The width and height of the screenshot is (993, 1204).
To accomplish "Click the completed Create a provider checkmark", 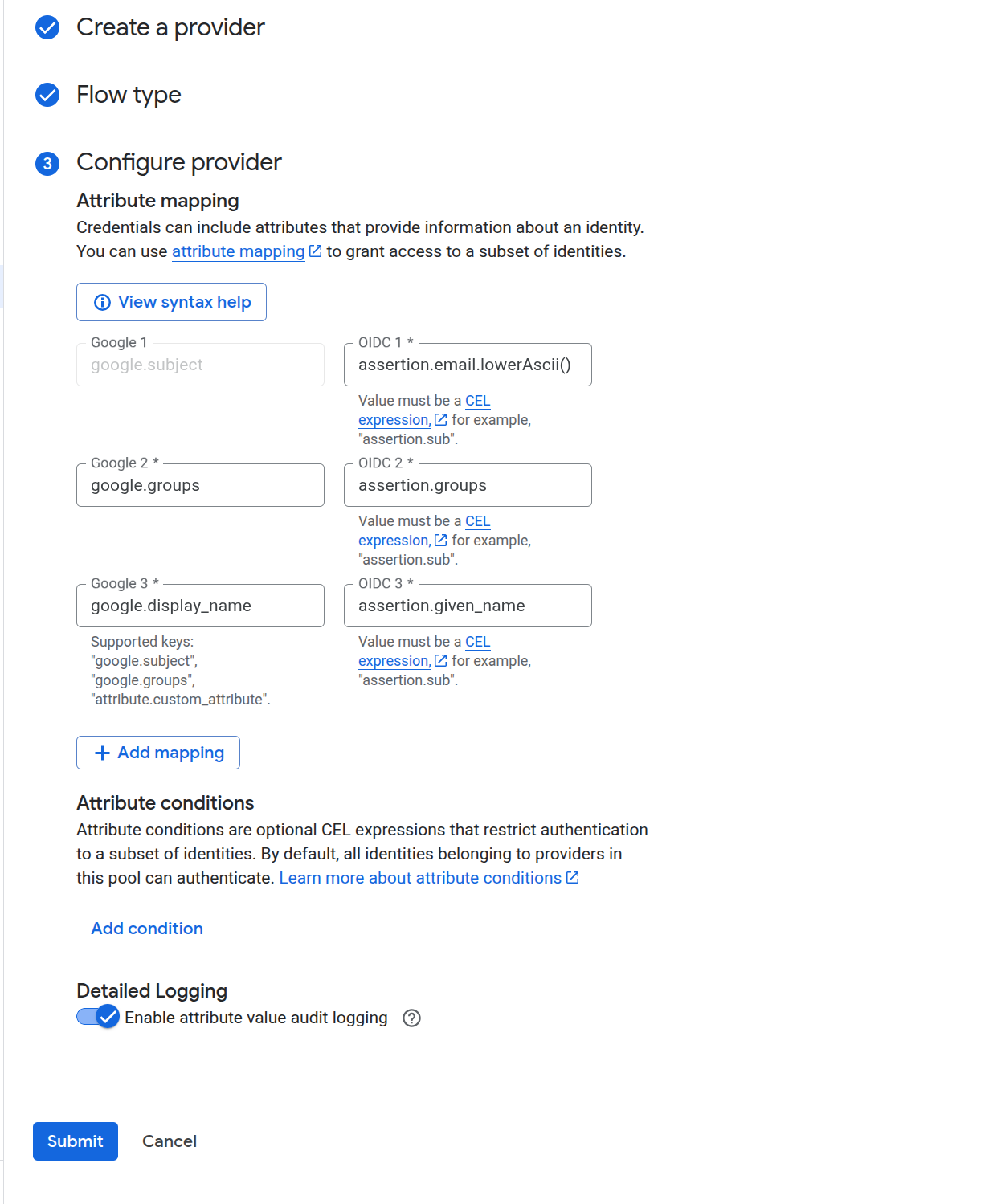I will [47, 27].
